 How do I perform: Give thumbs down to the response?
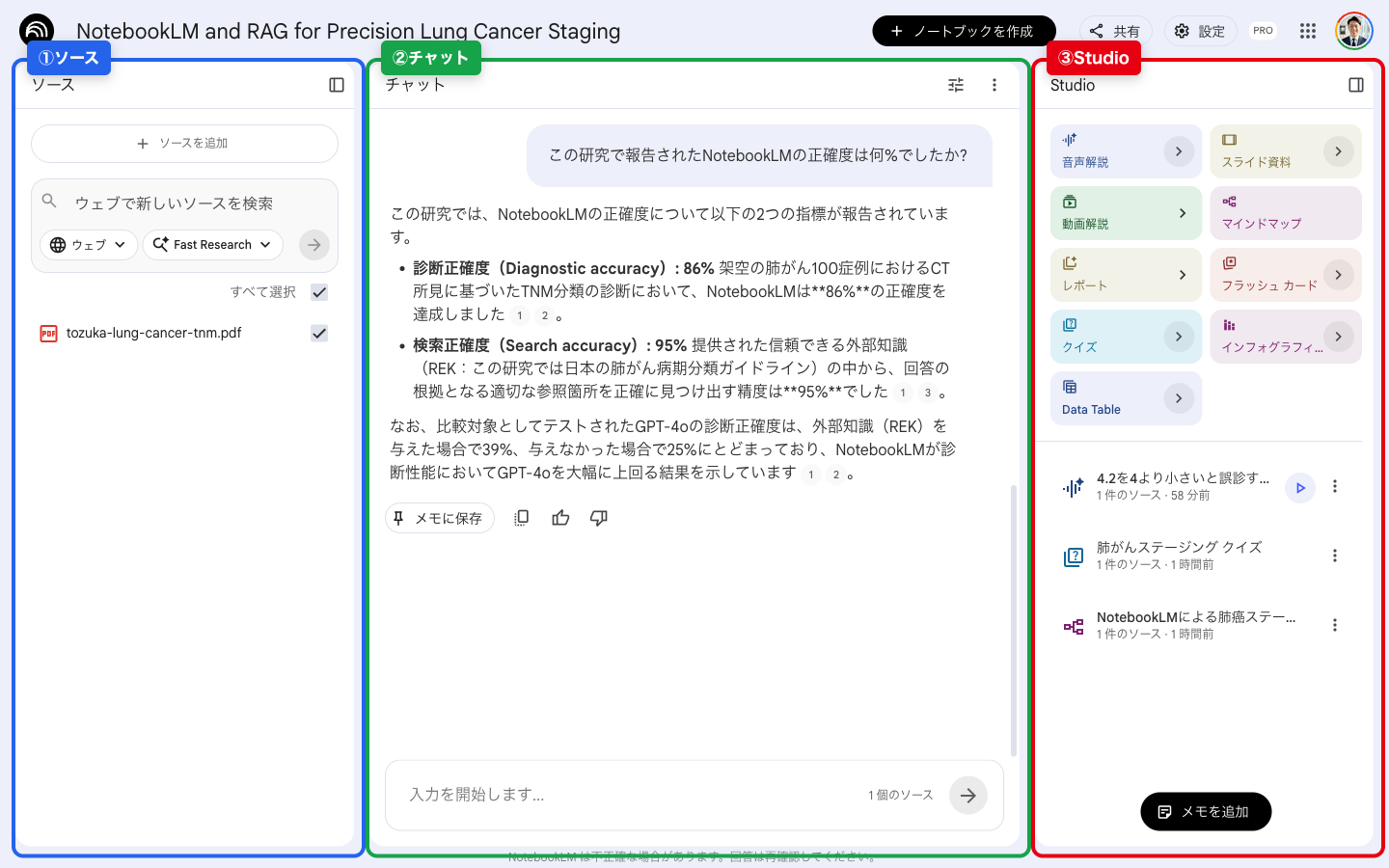pos(599,518)
